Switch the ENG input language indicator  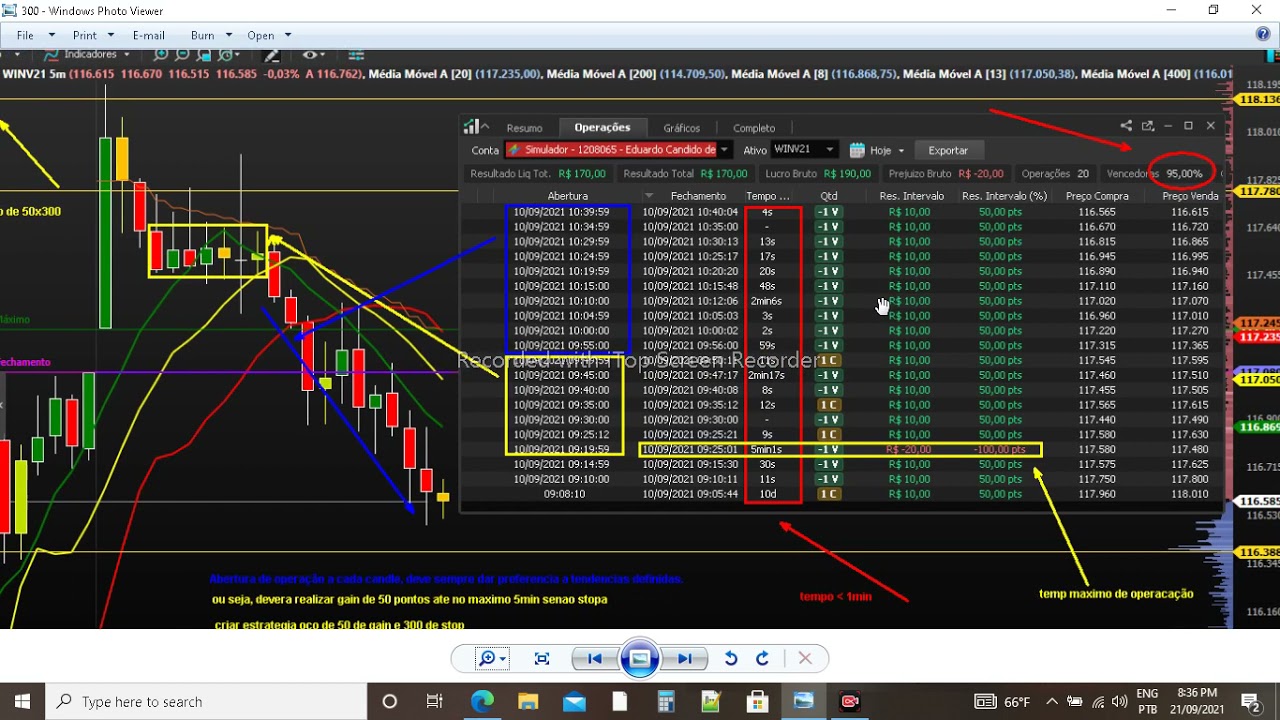click(x=1148, y=701)
